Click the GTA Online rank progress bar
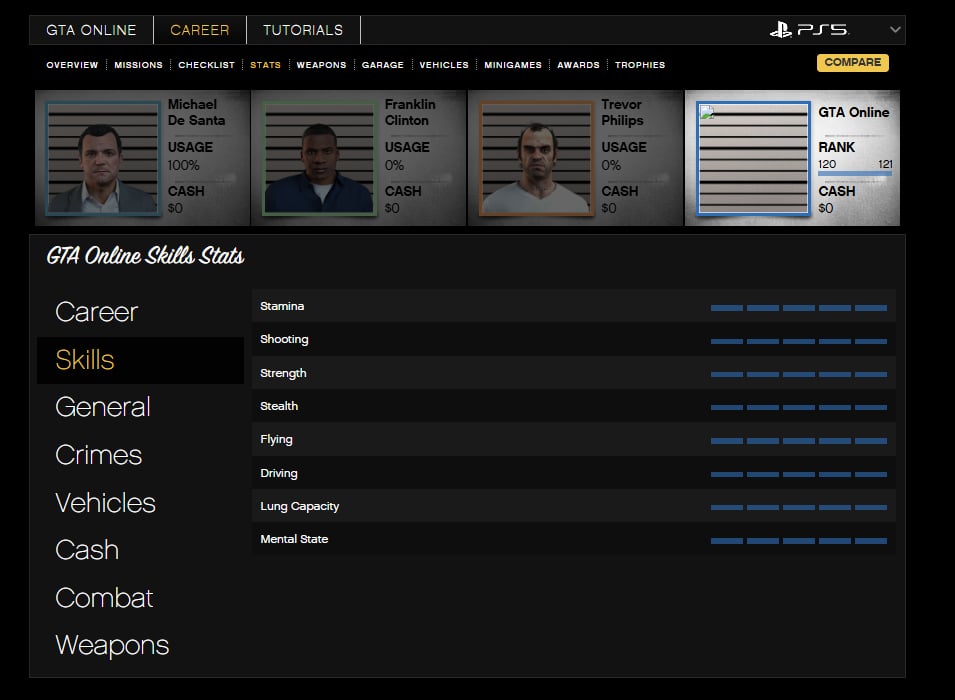This screenshot has height=700, width=955. pyautogui.click(x=855, y=174)
